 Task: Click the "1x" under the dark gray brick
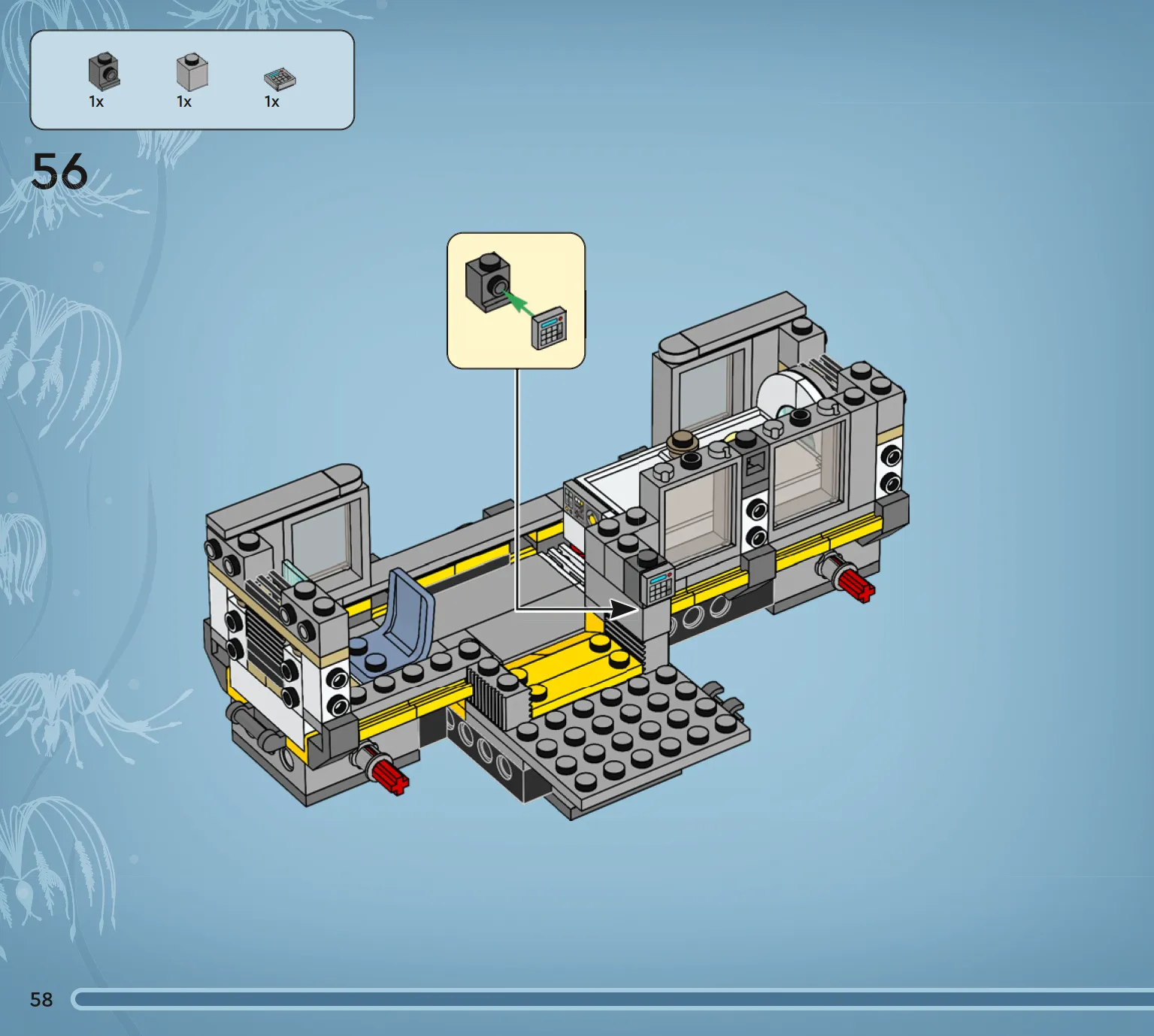tap(96, 101)
